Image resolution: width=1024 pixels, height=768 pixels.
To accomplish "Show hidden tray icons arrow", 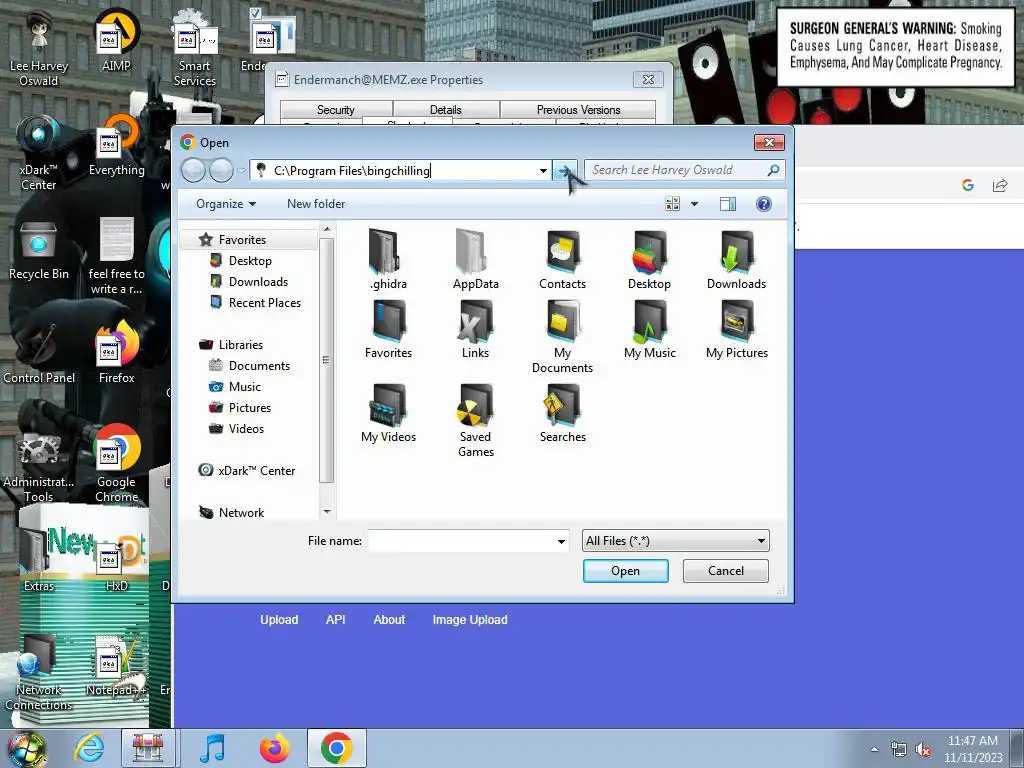I will click(x=874, y=749).
